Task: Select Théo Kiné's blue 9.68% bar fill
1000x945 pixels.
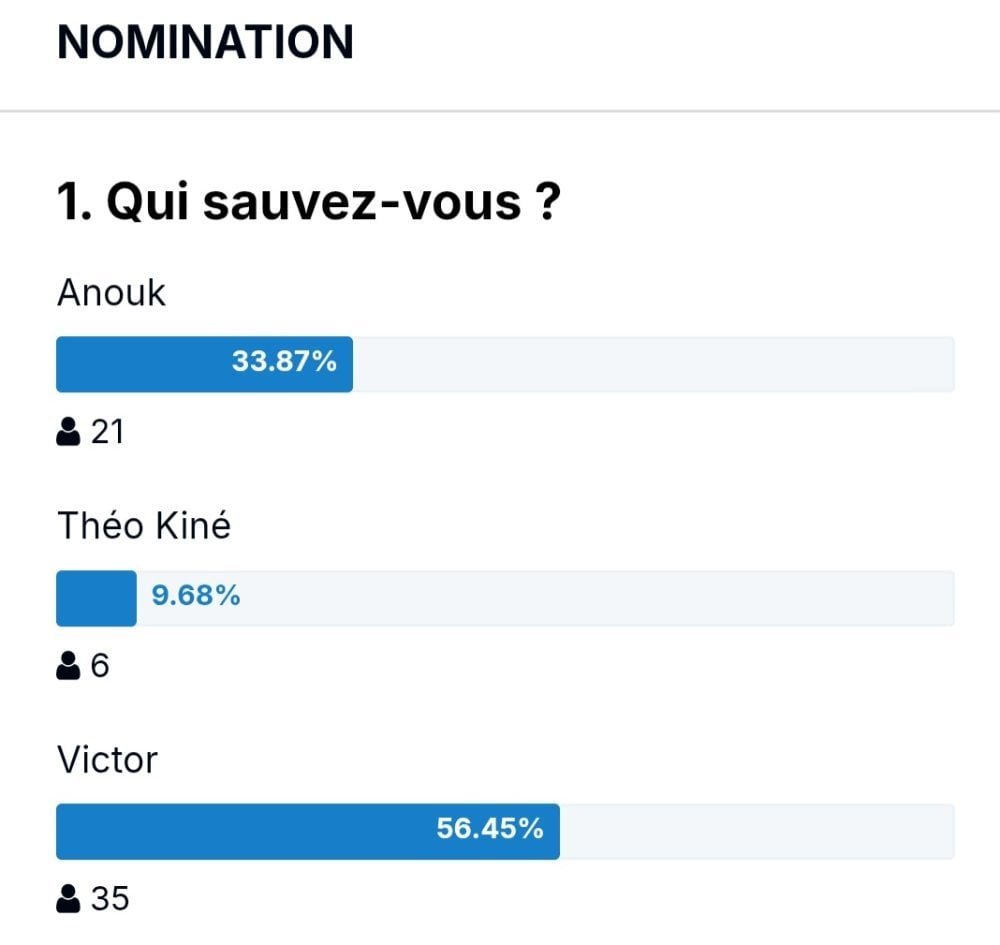Action: (96, 598)
